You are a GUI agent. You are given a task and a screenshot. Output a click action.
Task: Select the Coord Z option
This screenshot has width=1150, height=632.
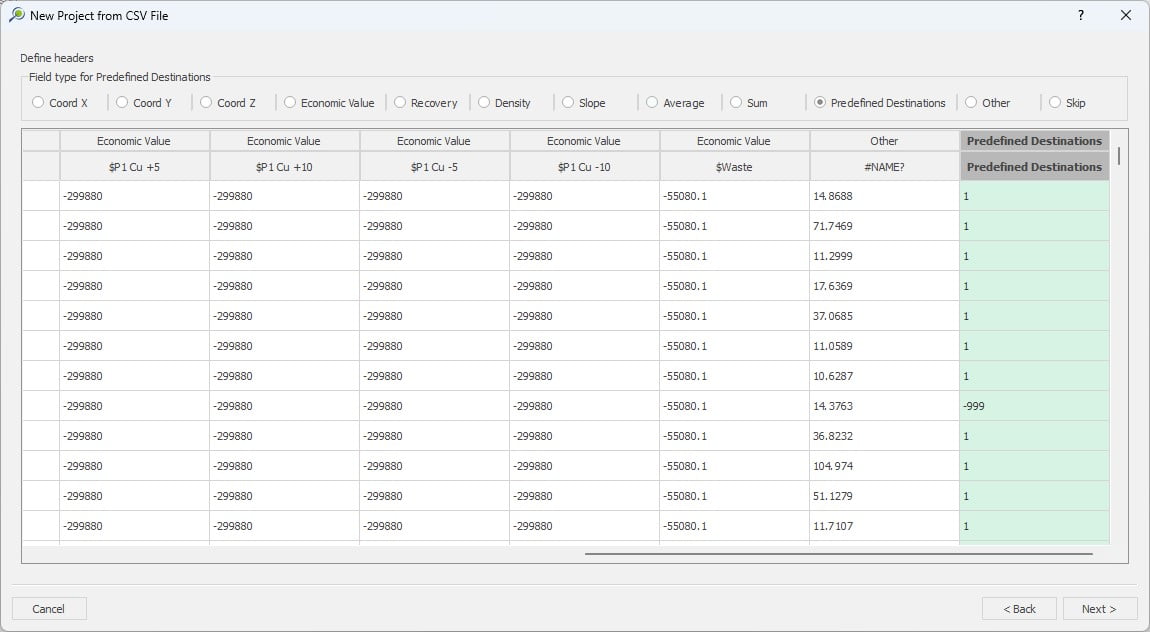(x=206, y=102)
